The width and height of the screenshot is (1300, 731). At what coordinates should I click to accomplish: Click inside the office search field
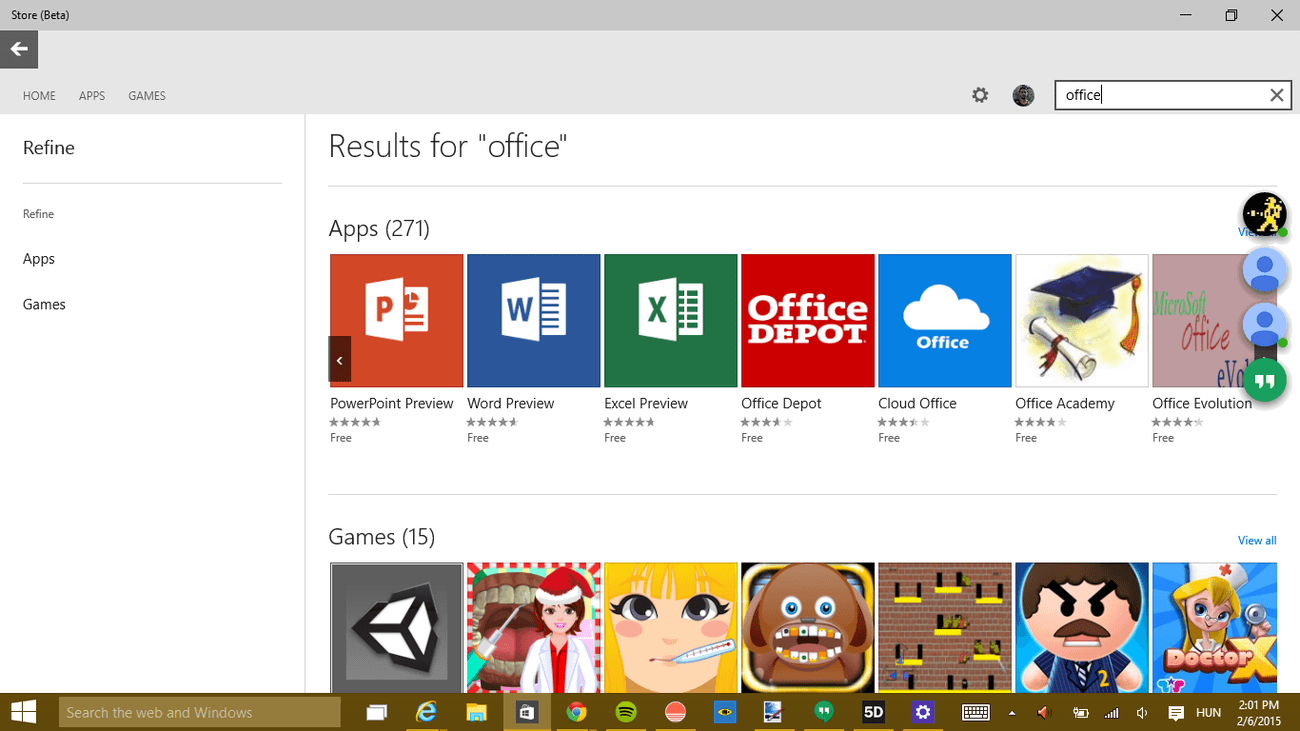coord(1160,95)
